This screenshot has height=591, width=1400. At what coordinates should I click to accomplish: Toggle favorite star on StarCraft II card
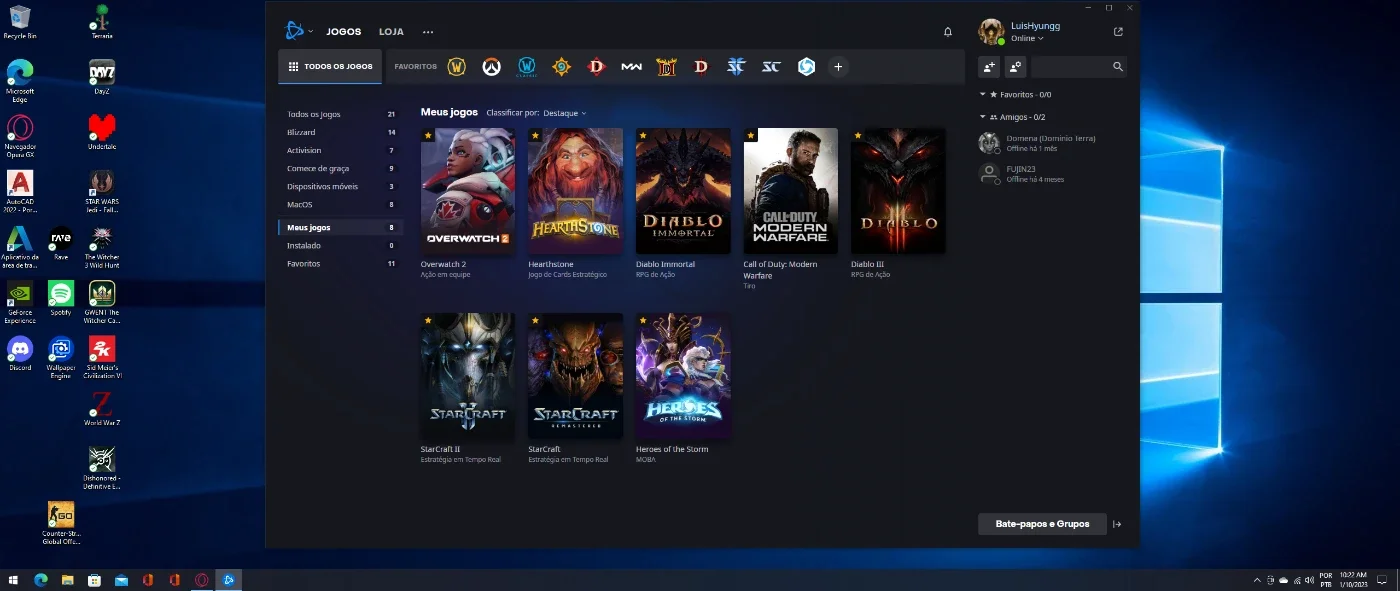[428, 321]
